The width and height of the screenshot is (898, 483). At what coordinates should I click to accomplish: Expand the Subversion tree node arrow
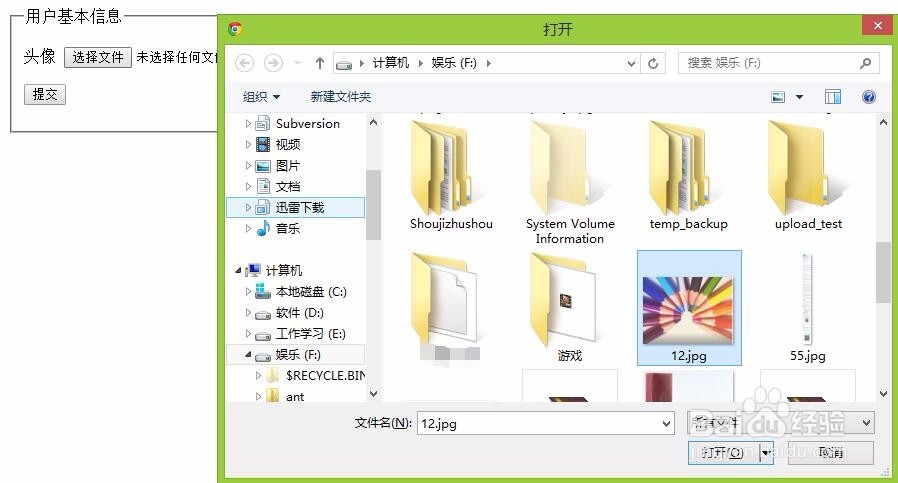click(x=247, y=123)
